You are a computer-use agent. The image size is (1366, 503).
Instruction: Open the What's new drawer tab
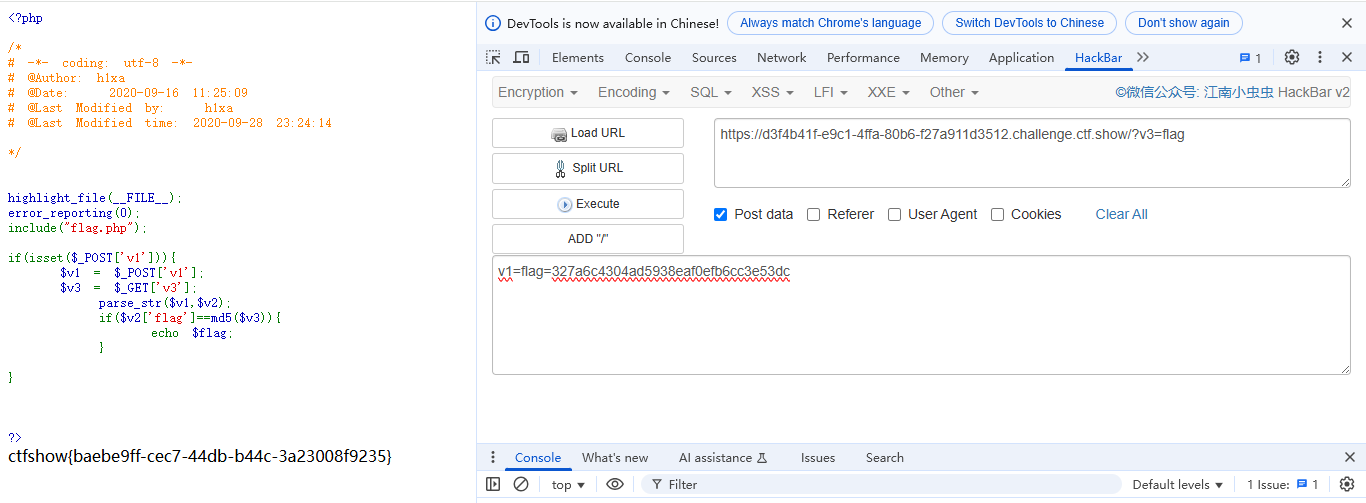615,458
